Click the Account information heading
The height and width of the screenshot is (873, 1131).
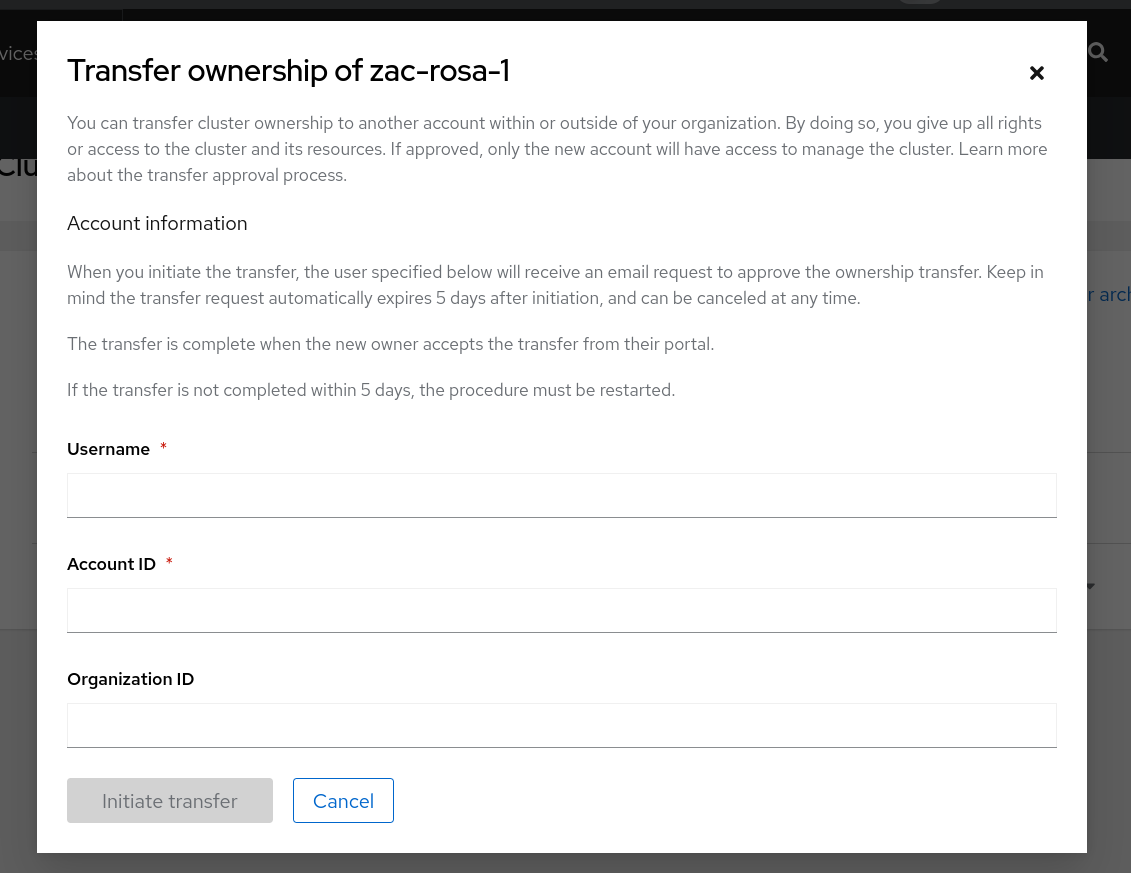tap(157, 223)
